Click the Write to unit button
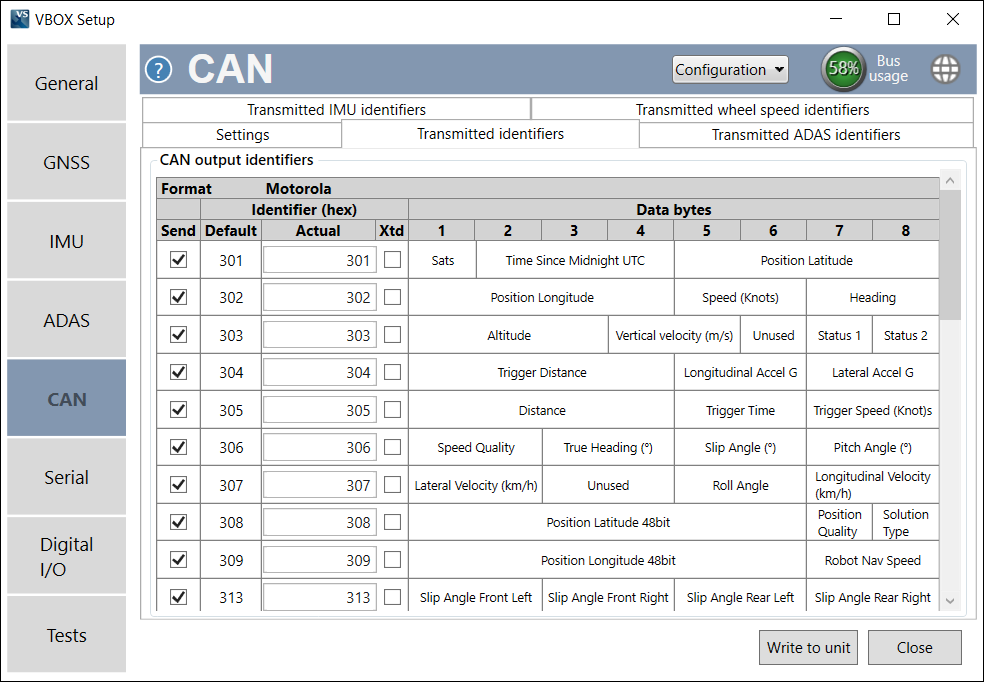The height and width of the screenshot is (682, 984). (x=808, y=647)
